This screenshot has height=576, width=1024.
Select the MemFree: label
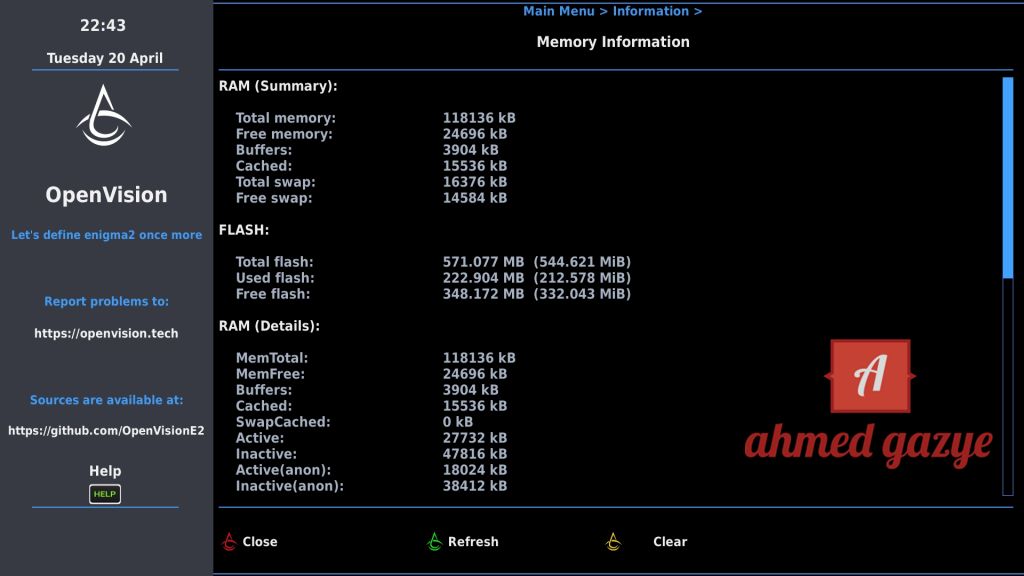click(270, 374)
